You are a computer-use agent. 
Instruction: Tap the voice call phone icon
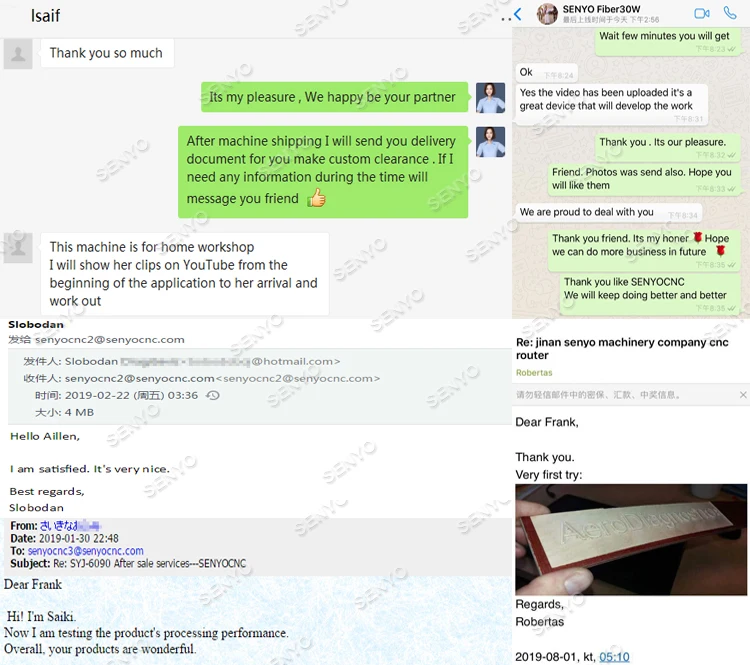(x=730, y=13)
